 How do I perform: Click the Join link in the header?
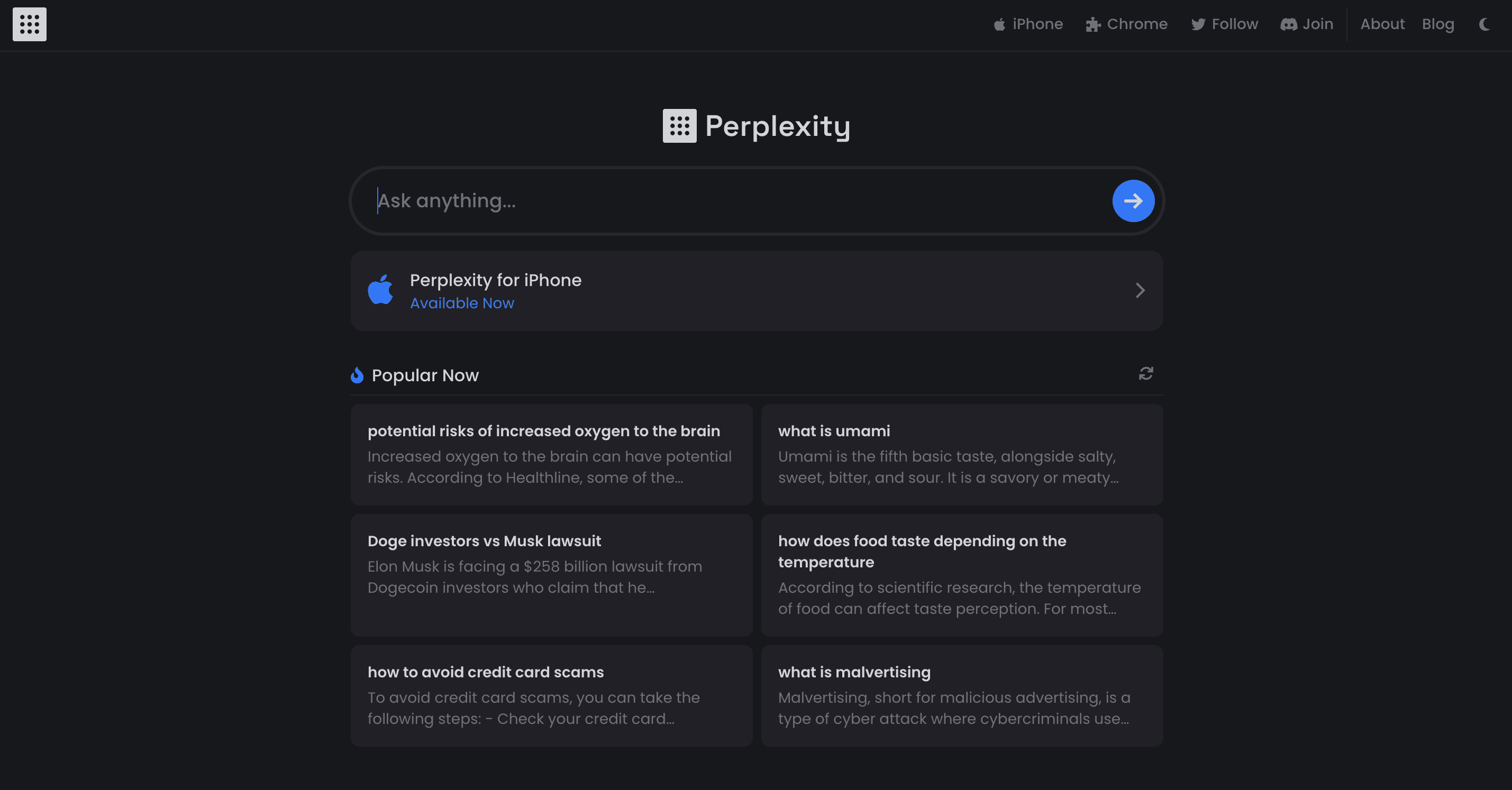(1307, 24)
